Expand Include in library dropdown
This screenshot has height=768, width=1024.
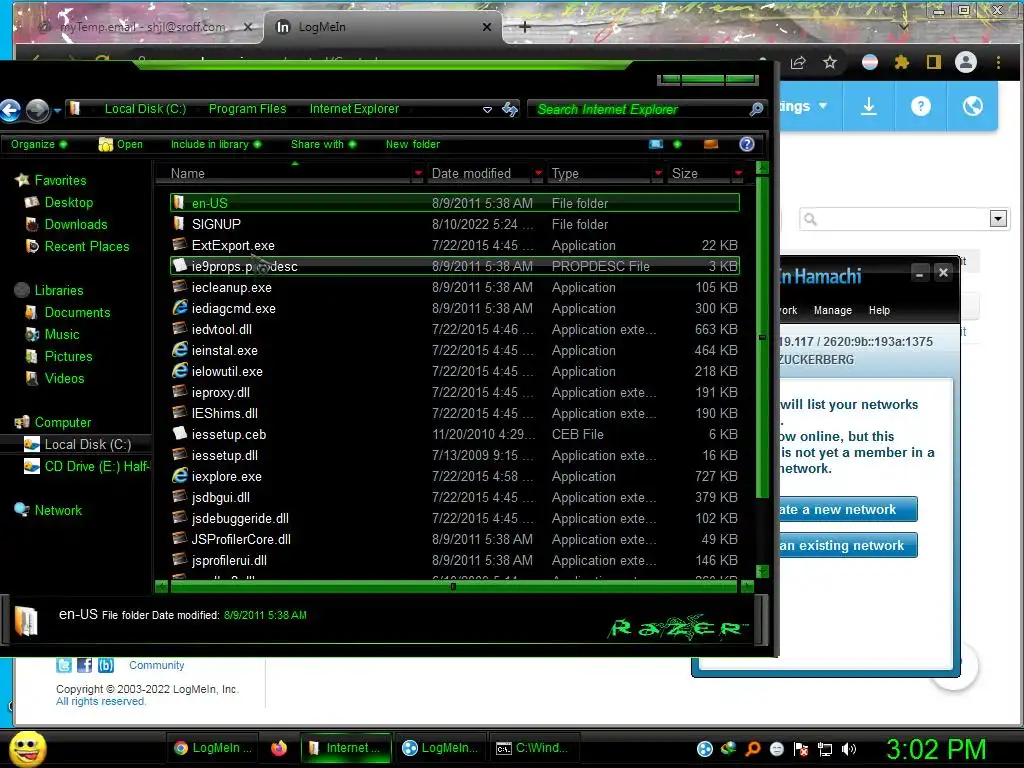pos(216,144)
